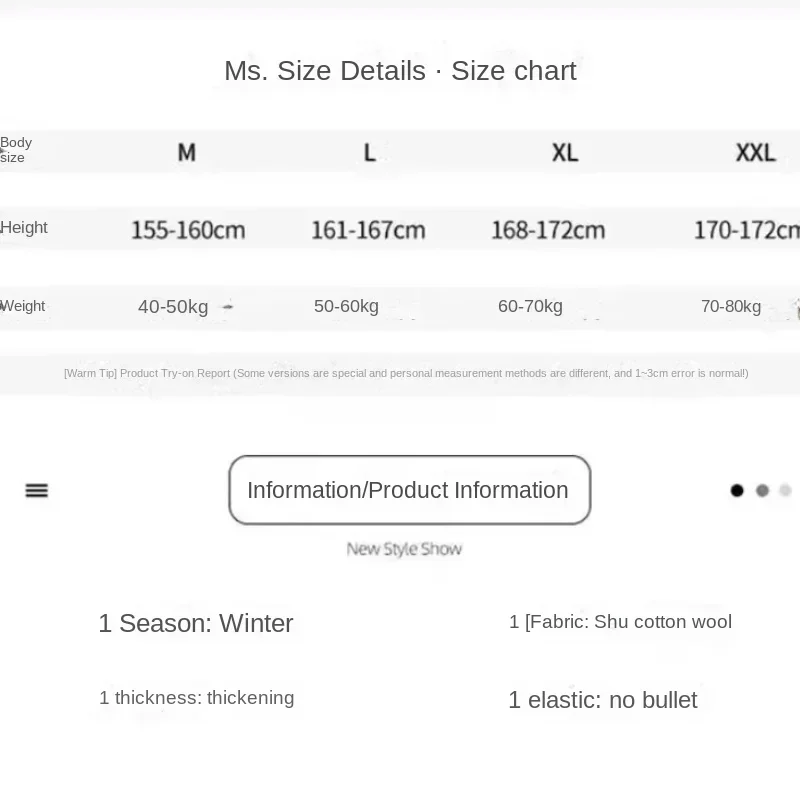This screenshot has width=800, height=800.
Task: Click the Information/Product Information button
Action: pyautogui.click(x=410, y=490)
